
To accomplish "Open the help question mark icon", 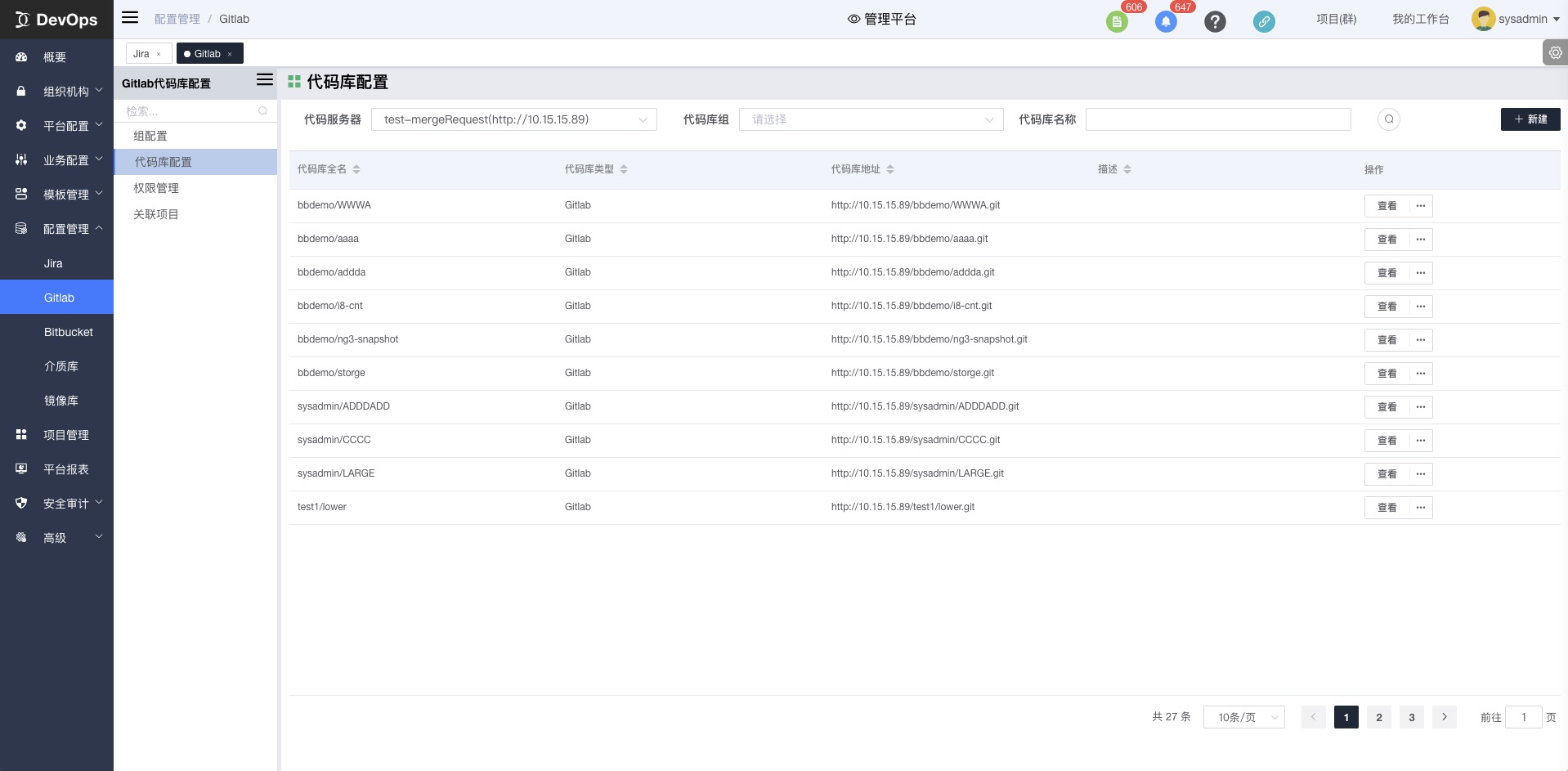I will (x=1215, y=22).
